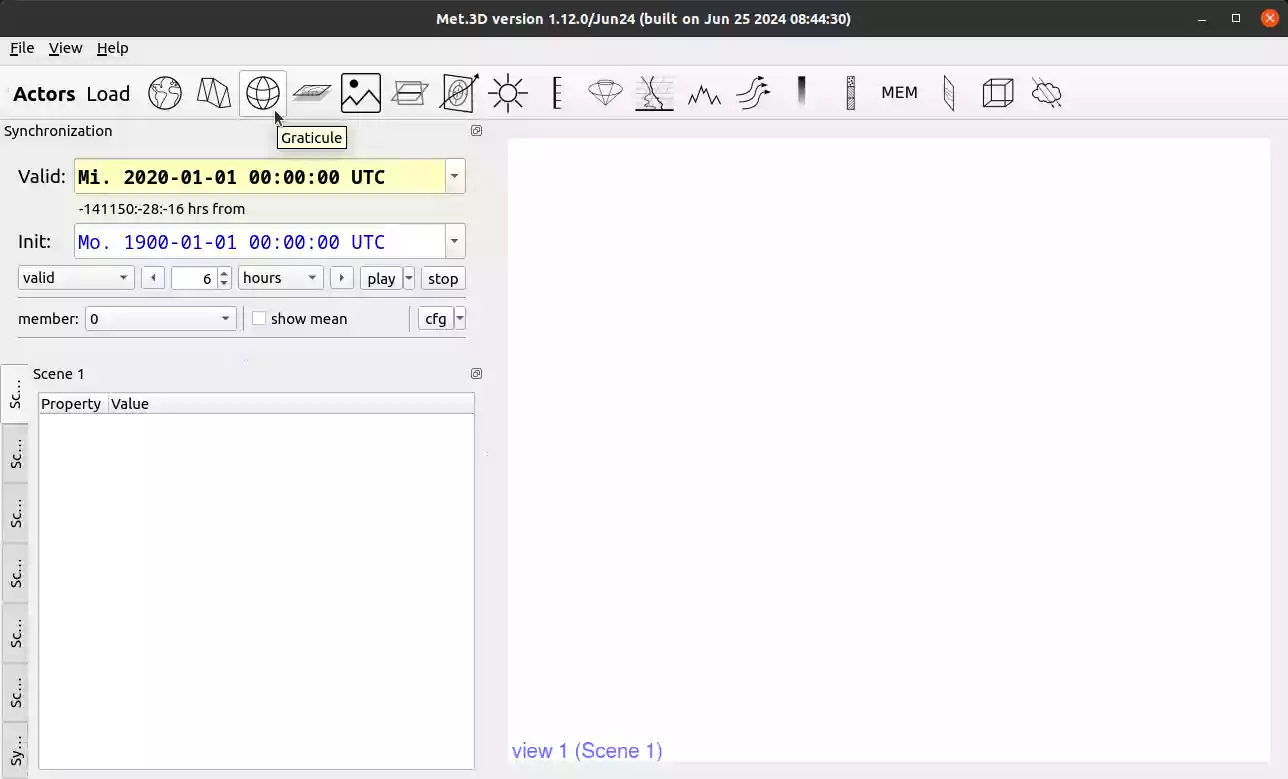This screenshot has height=779, width=1288.
Task: Click the sun lighting icon
Action: coord(508,94)
